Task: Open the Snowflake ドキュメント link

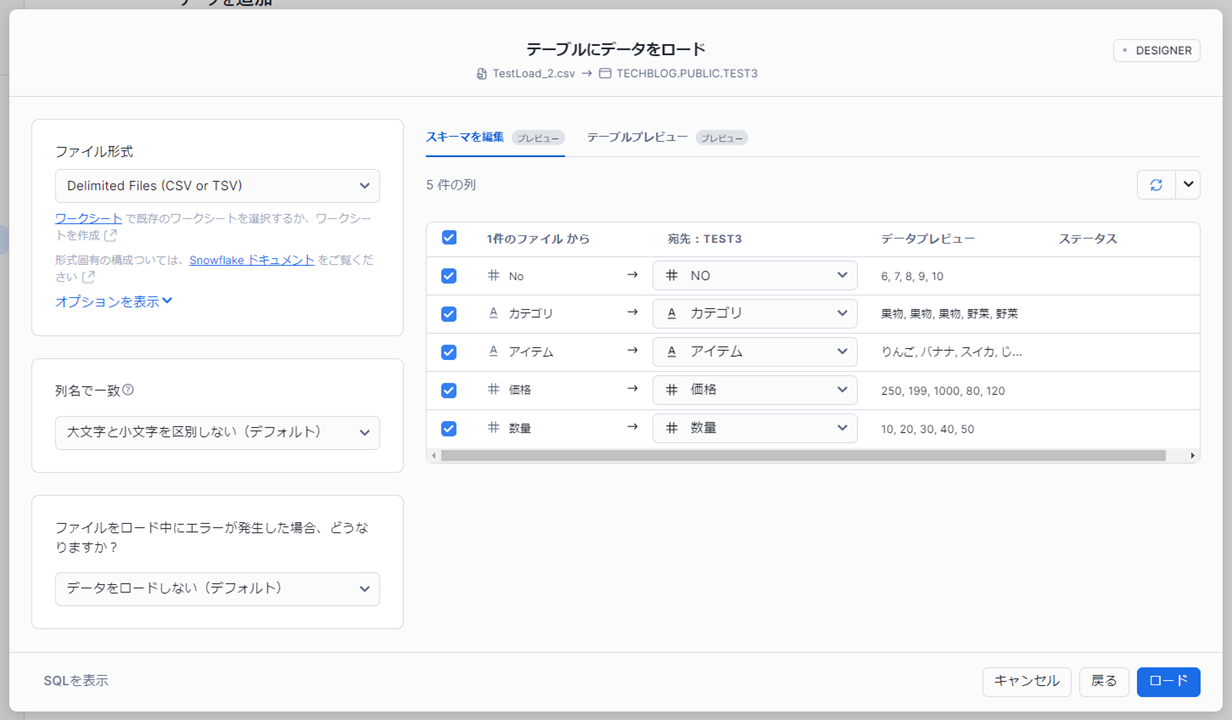Action: click(252, 260)
